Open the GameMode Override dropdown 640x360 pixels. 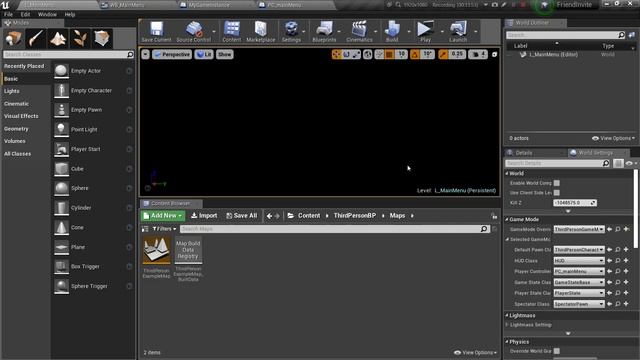pos(579,229)
